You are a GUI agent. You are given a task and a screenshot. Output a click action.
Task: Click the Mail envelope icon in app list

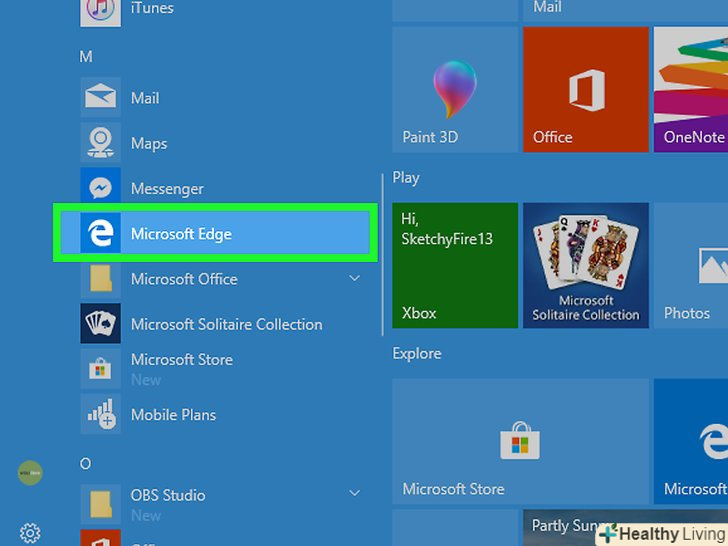pos(100,97)
